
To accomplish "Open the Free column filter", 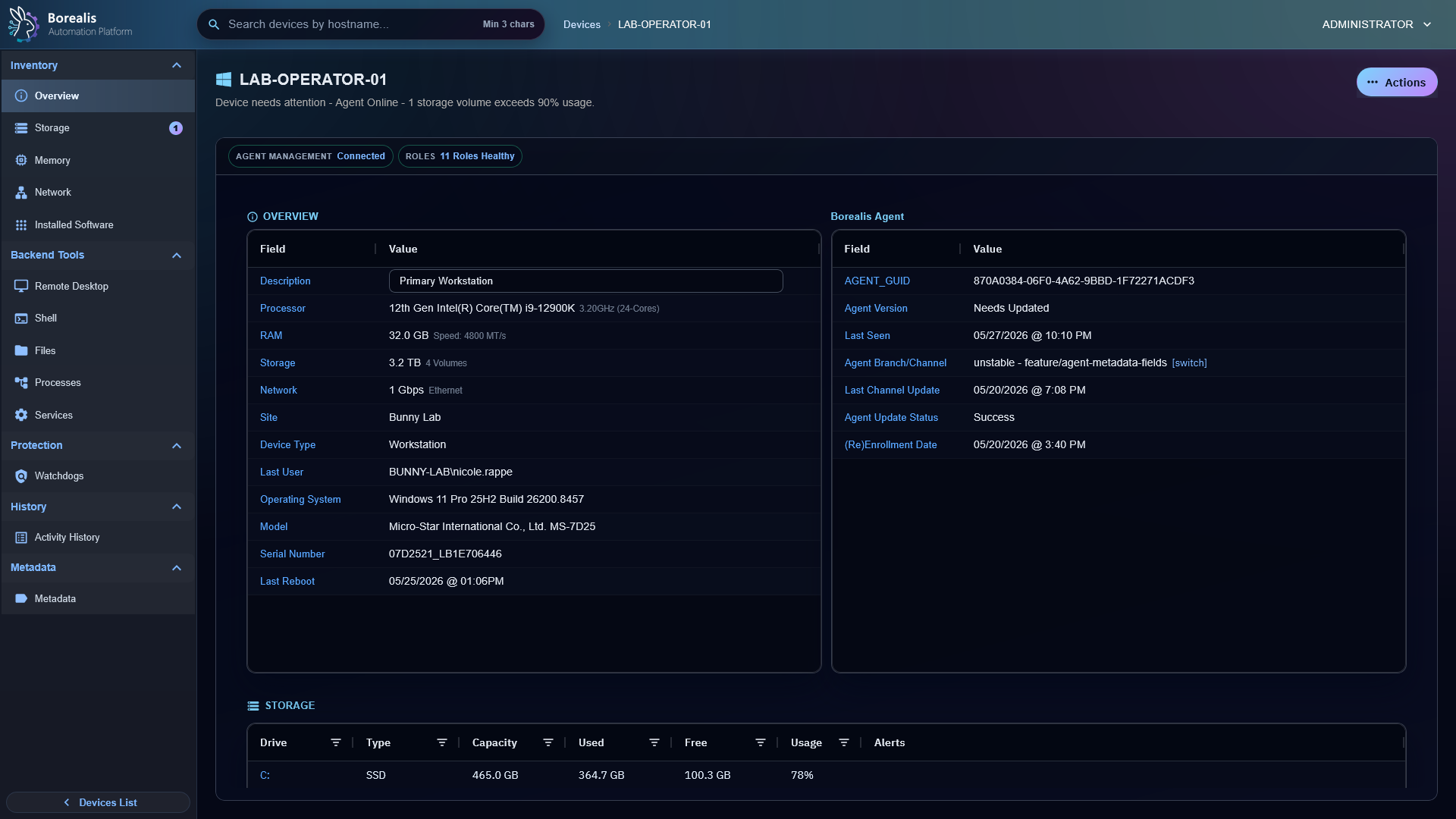I will click(x=761, y=743).
